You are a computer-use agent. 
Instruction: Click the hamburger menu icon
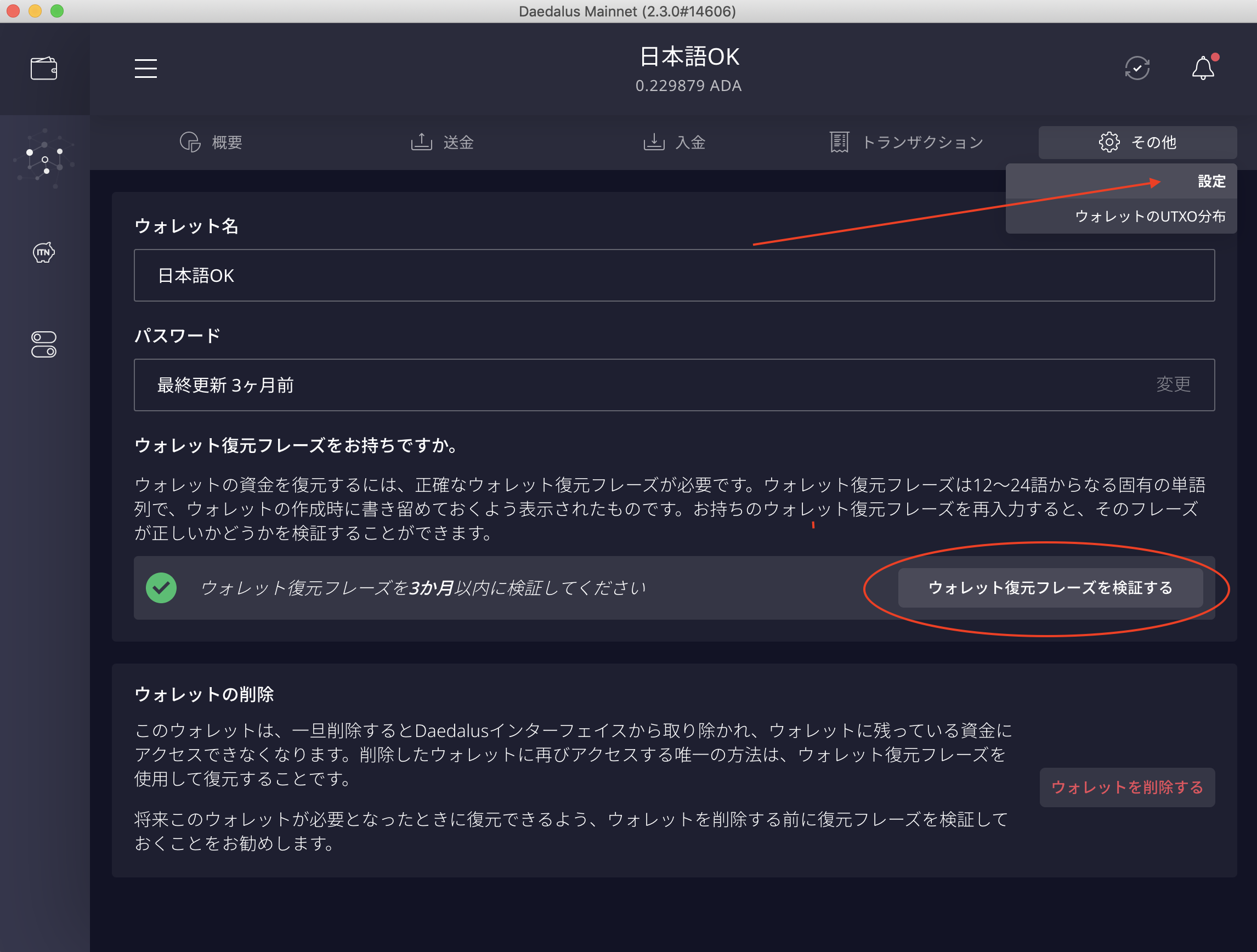pos(145,69)
